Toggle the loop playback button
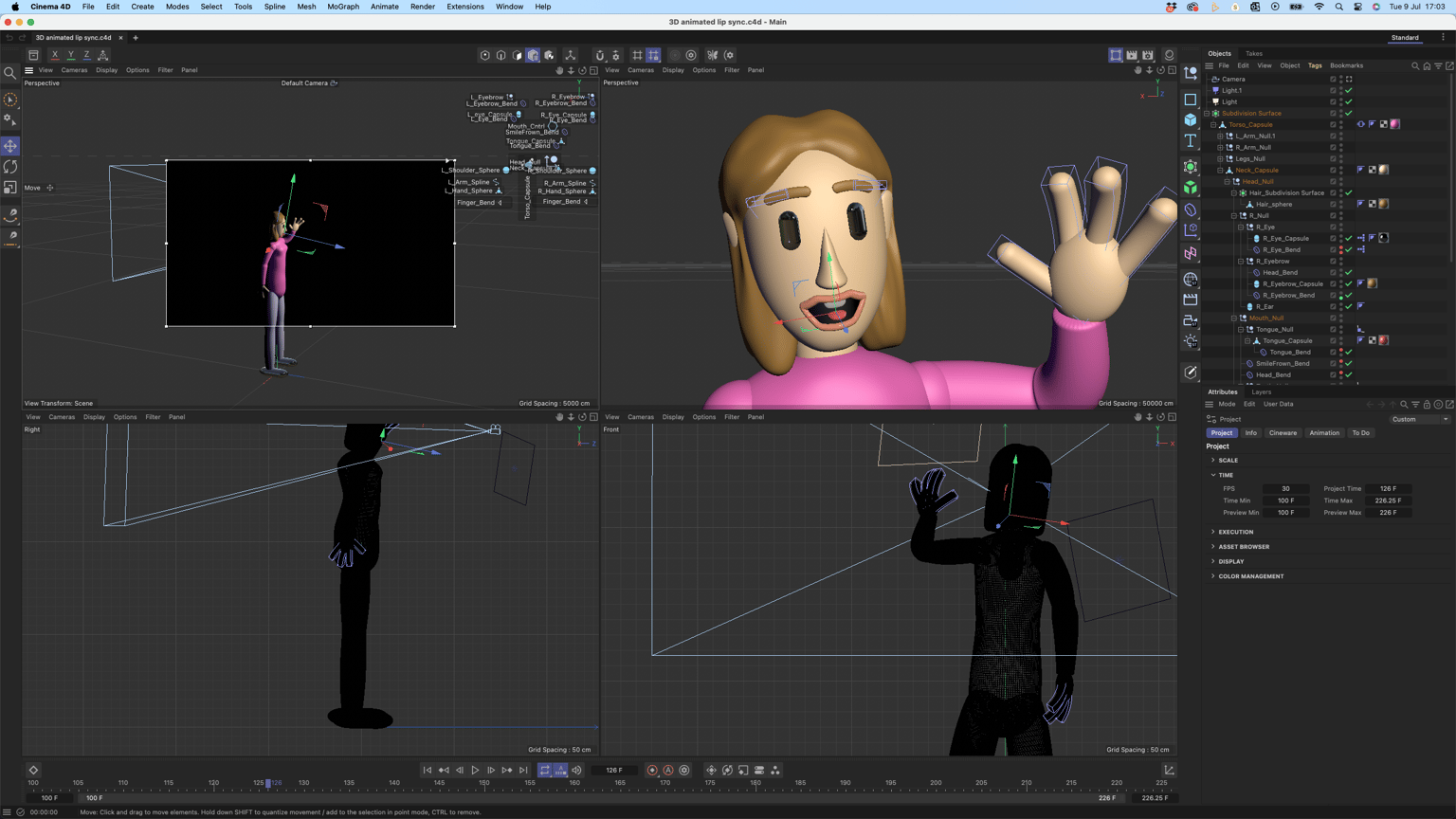The image size is (1456, 819). [x=545, y=771]
